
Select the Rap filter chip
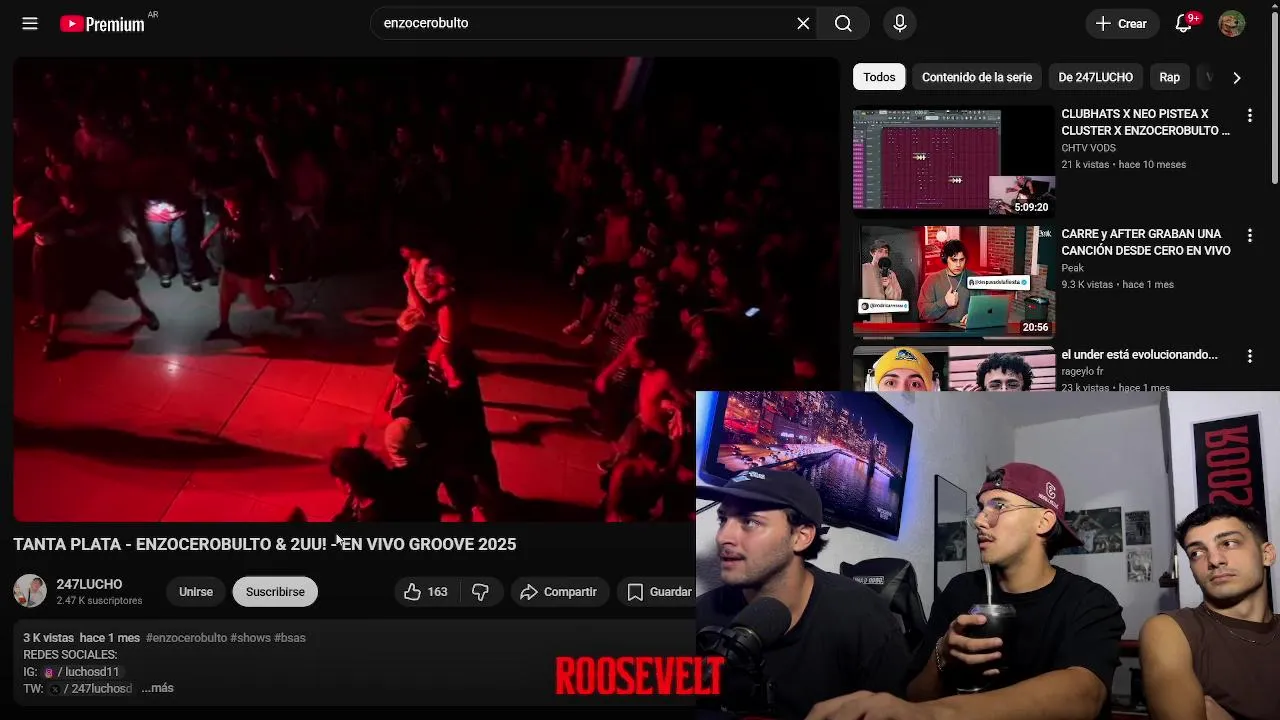pyautogui.click(x=1169, y=77)
